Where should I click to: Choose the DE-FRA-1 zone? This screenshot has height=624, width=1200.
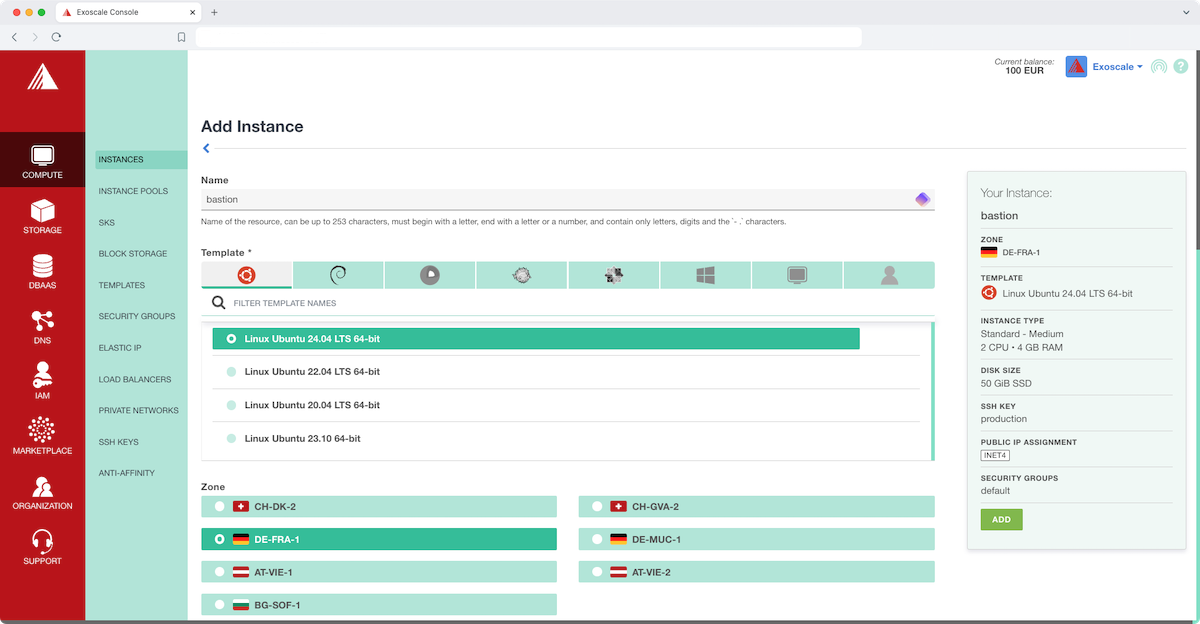[x=379, y=539]
